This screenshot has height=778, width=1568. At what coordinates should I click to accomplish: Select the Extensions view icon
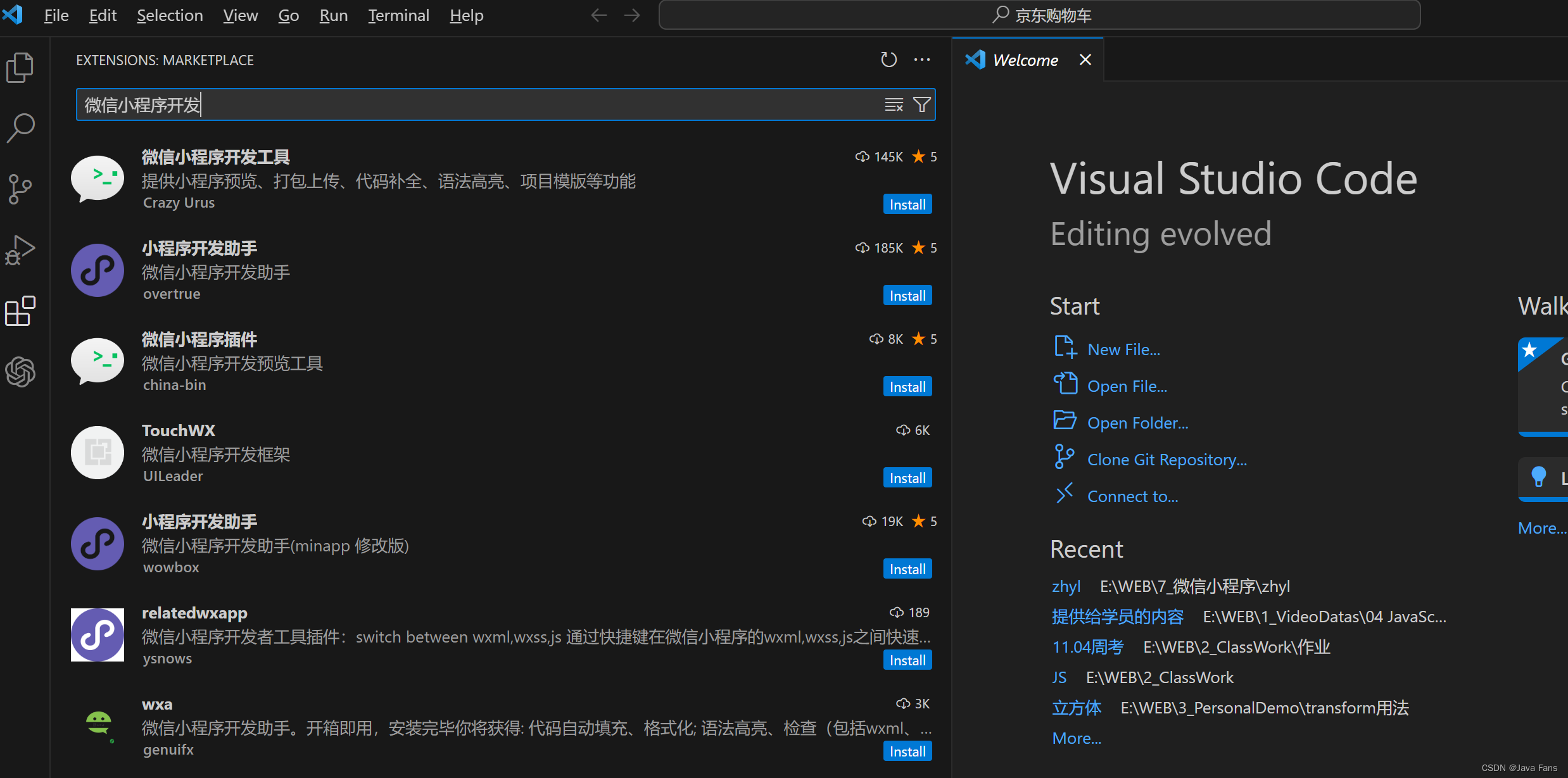click(x=20, y=311)
